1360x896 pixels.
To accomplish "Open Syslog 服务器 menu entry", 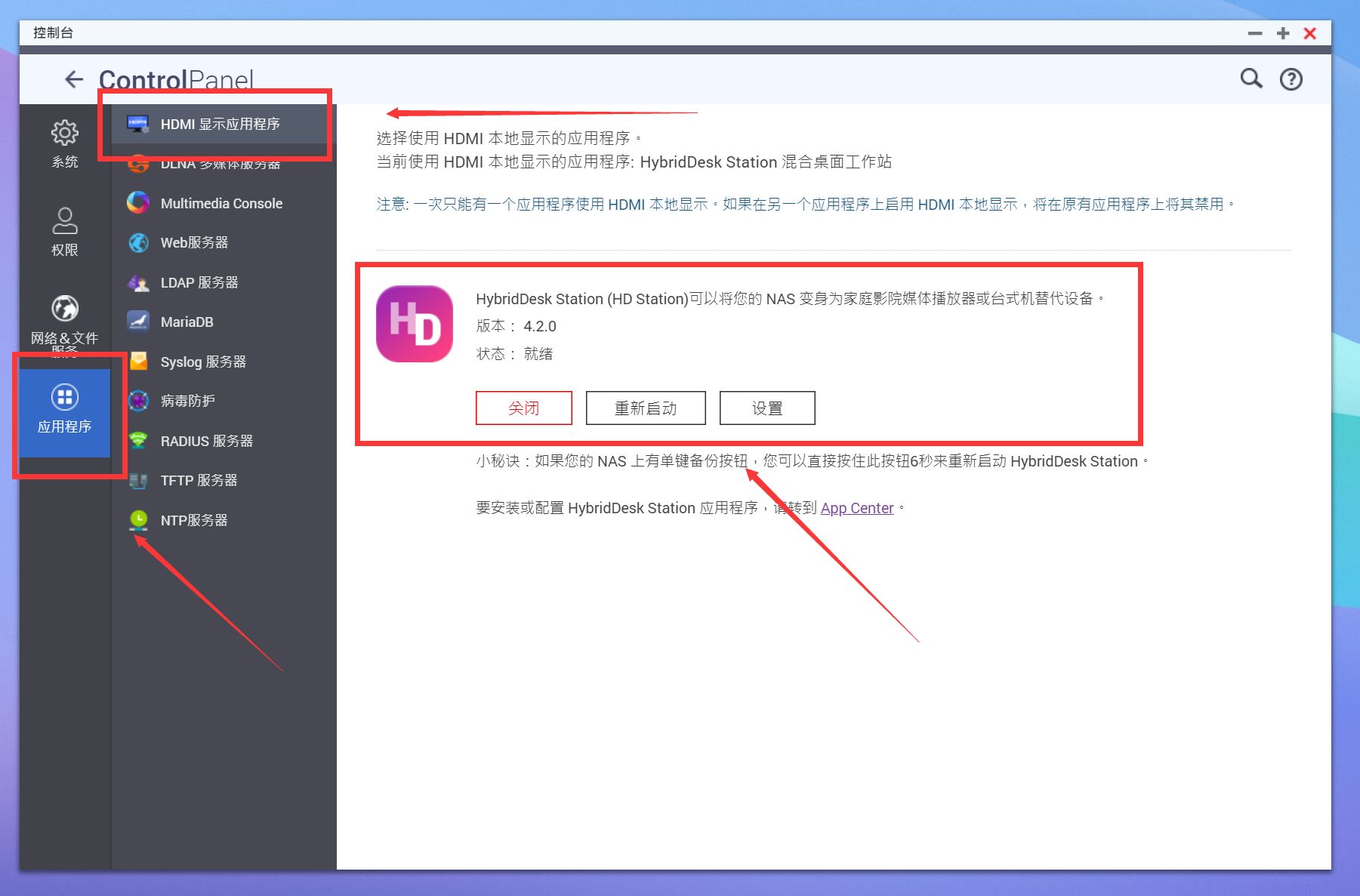I will click(x=224, y=362).
